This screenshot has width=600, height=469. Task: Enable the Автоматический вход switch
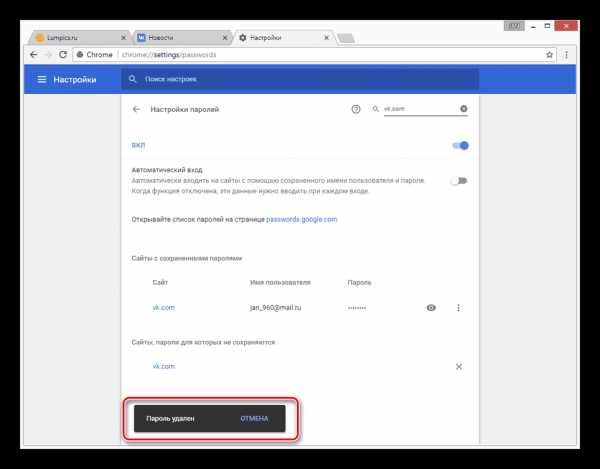(x=459, y=181)
